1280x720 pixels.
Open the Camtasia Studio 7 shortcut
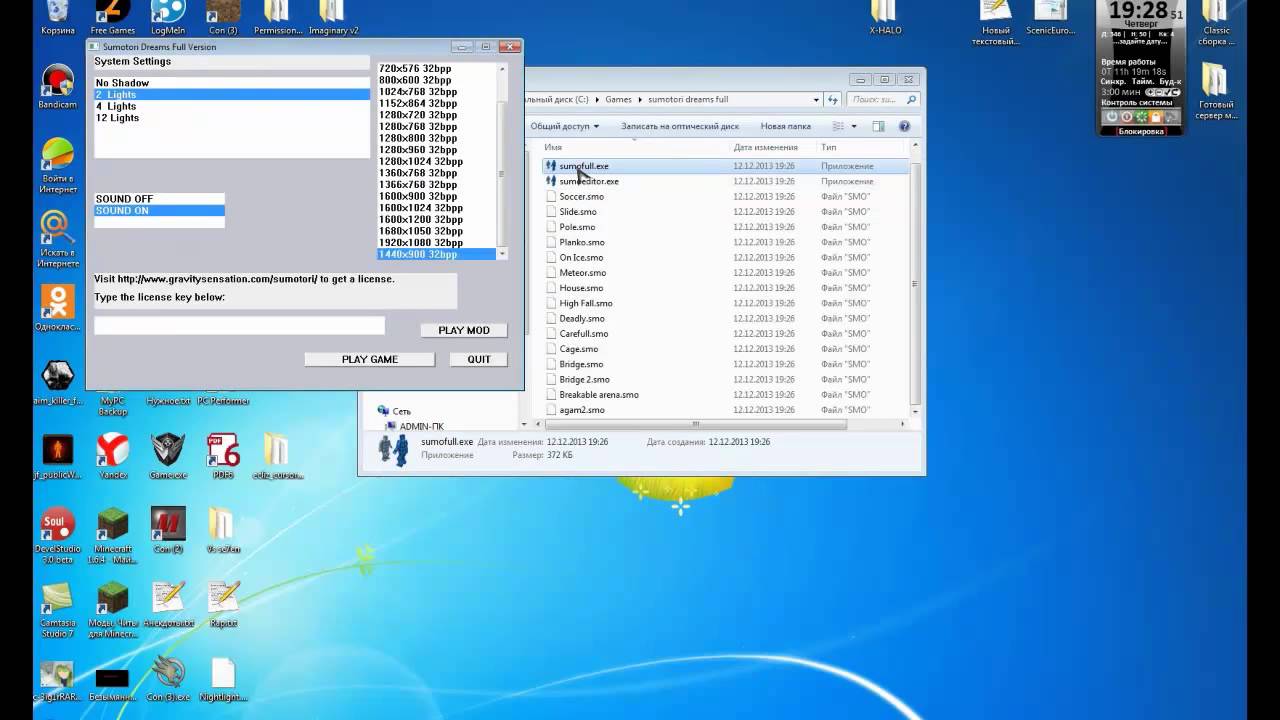click(x=58, y=610)
